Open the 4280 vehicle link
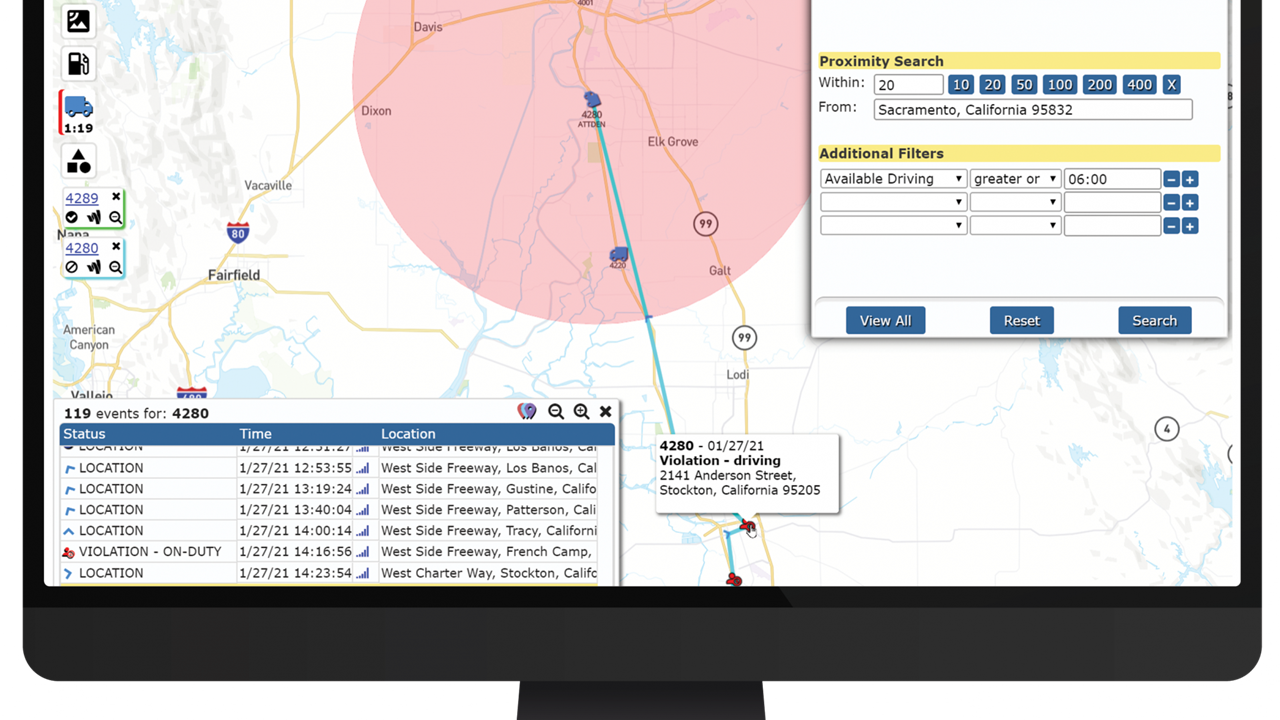 (82, 248)
